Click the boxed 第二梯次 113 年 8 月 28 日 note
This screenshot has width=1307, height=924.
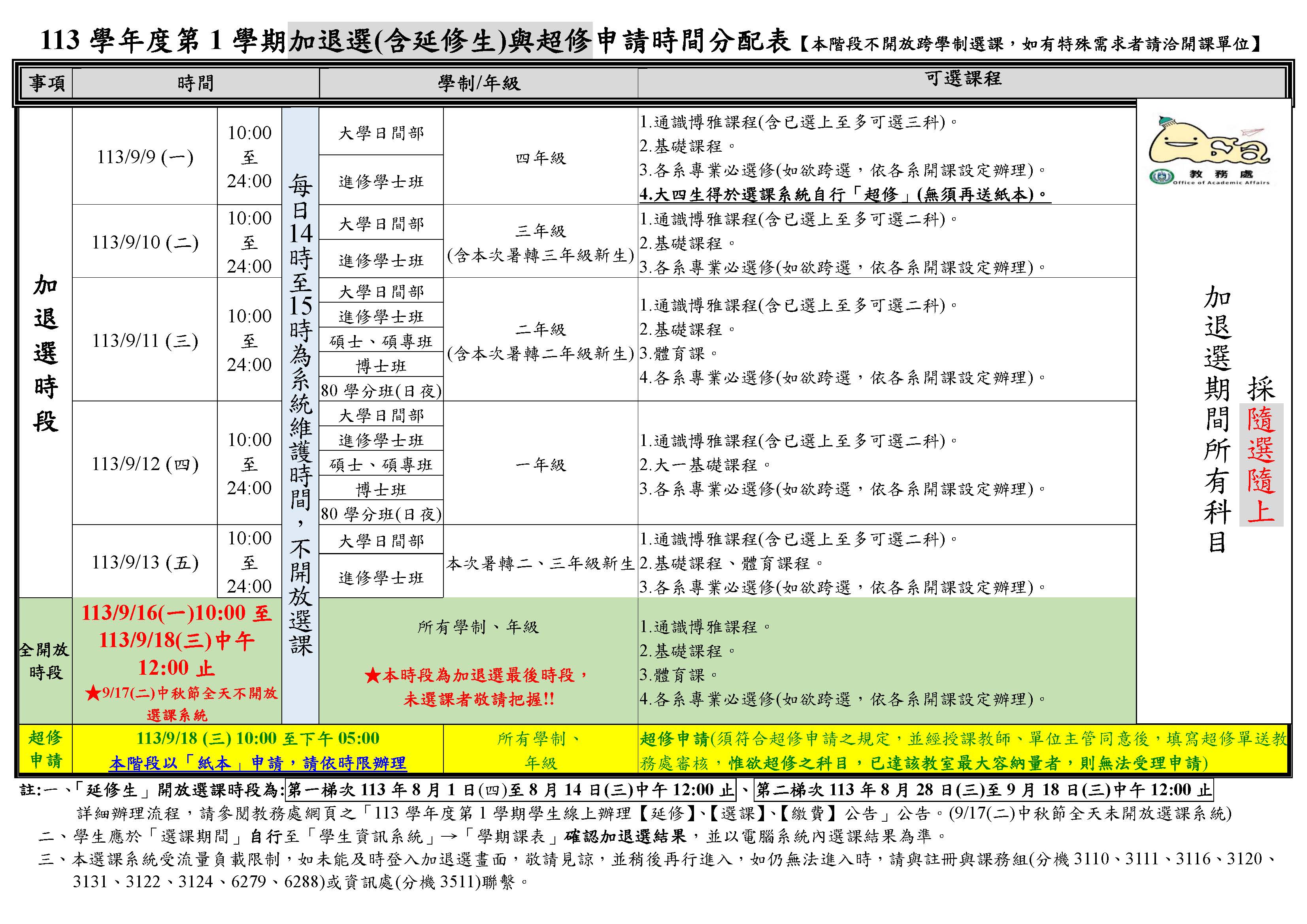984,790
